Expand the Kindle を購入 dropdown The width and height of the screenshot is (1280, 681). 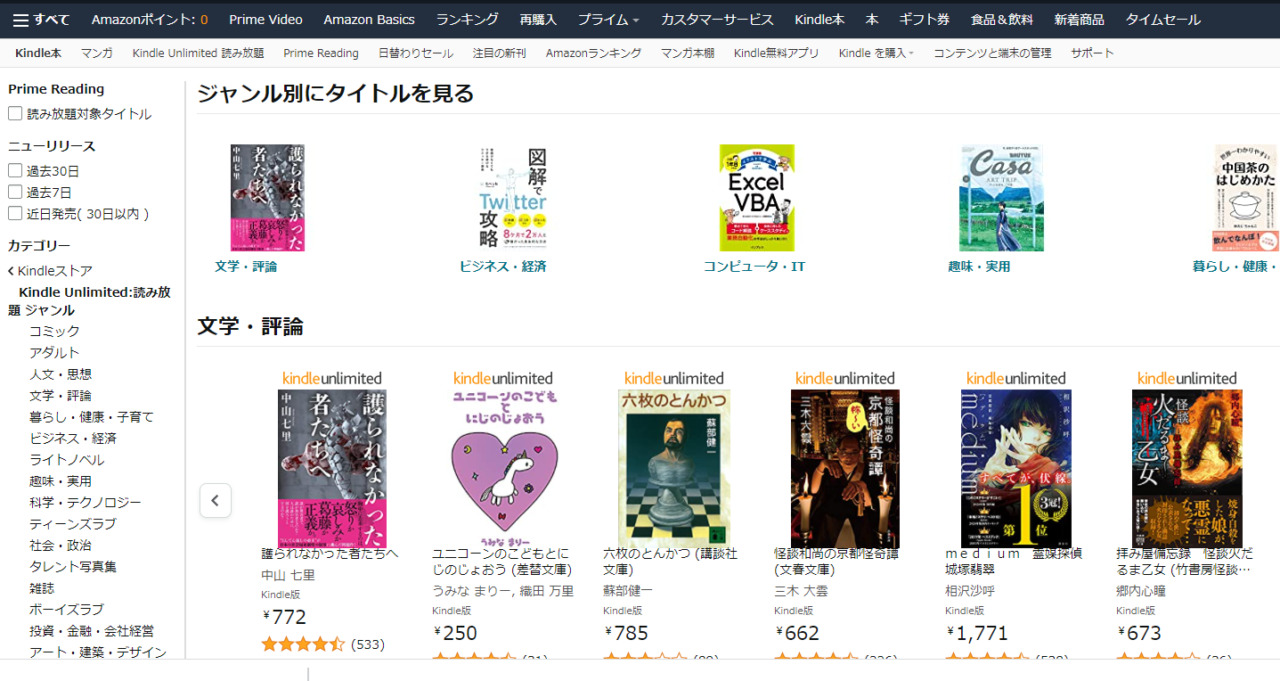(876, 53)
